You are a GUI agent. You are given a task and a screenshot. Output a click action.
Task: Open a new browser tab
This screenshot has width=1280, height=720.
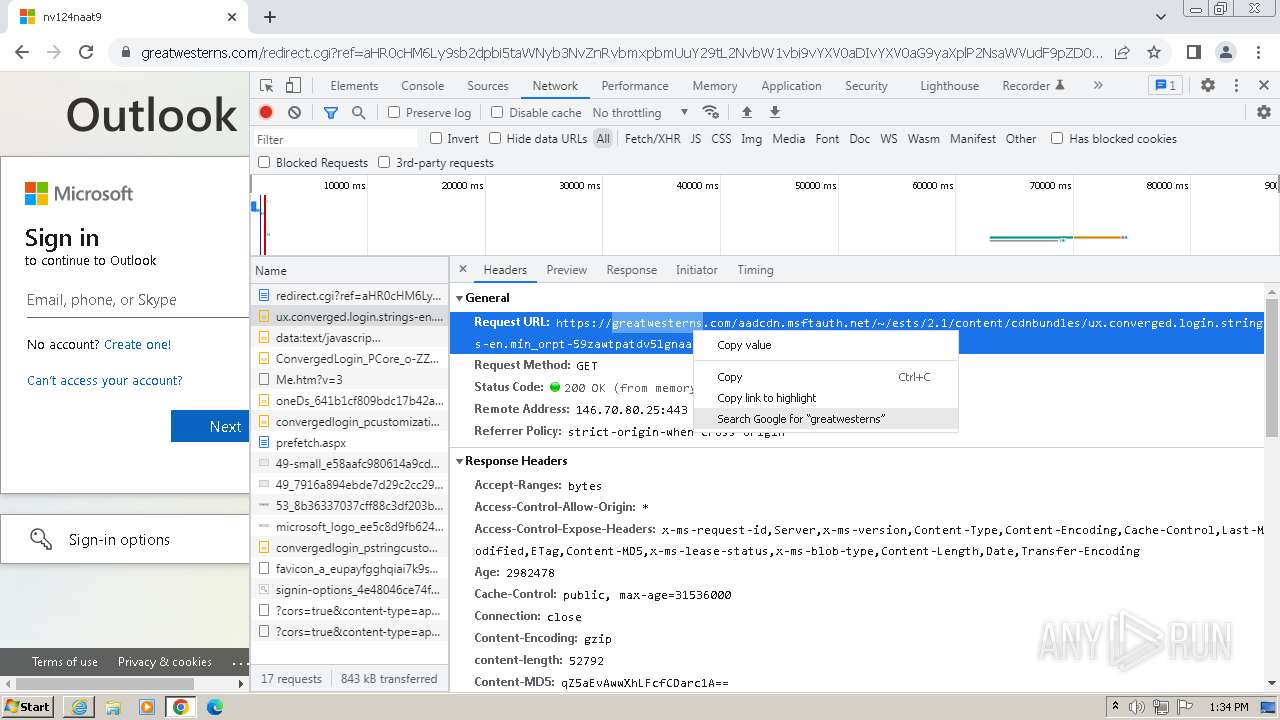270,17
